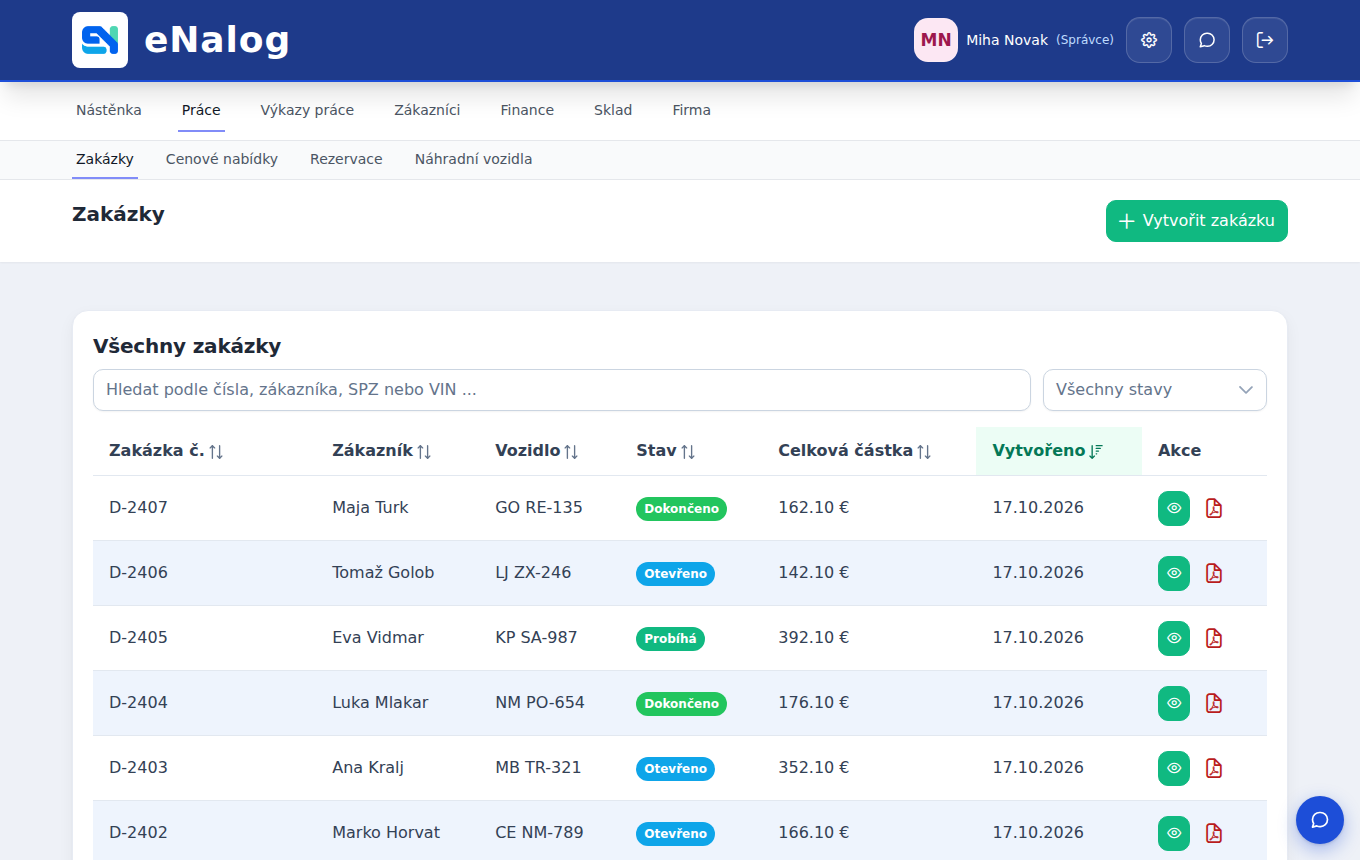1360x860 pixels.
Task: Download PDF for order D-2404
Action: click(1214, 703)
